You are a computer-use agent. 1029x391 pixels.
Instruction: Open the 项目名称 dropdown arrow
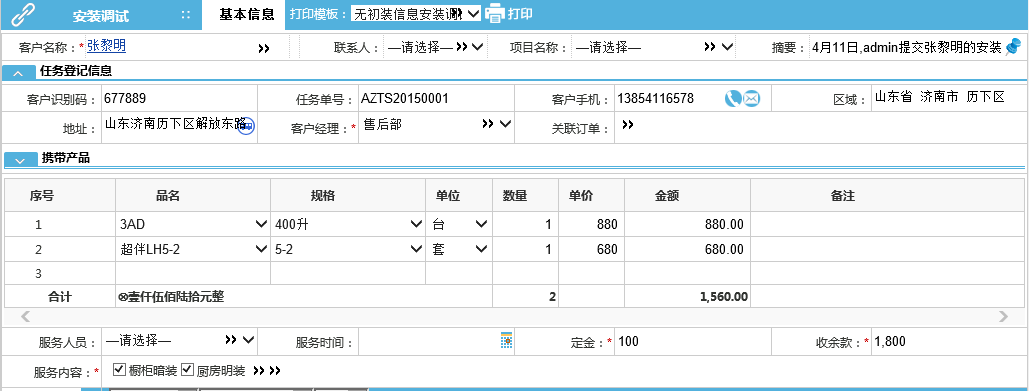pos(726,47)
